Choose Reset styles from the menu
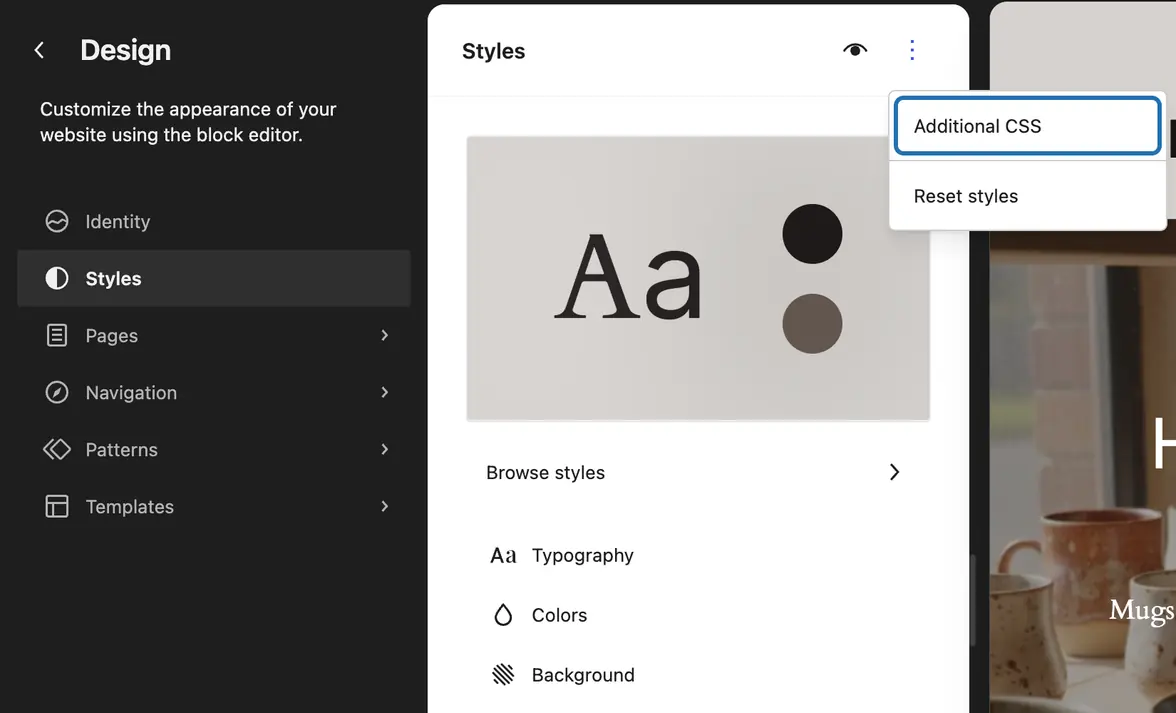This screenshot has width=1176, height=713. coord(1028,196)
